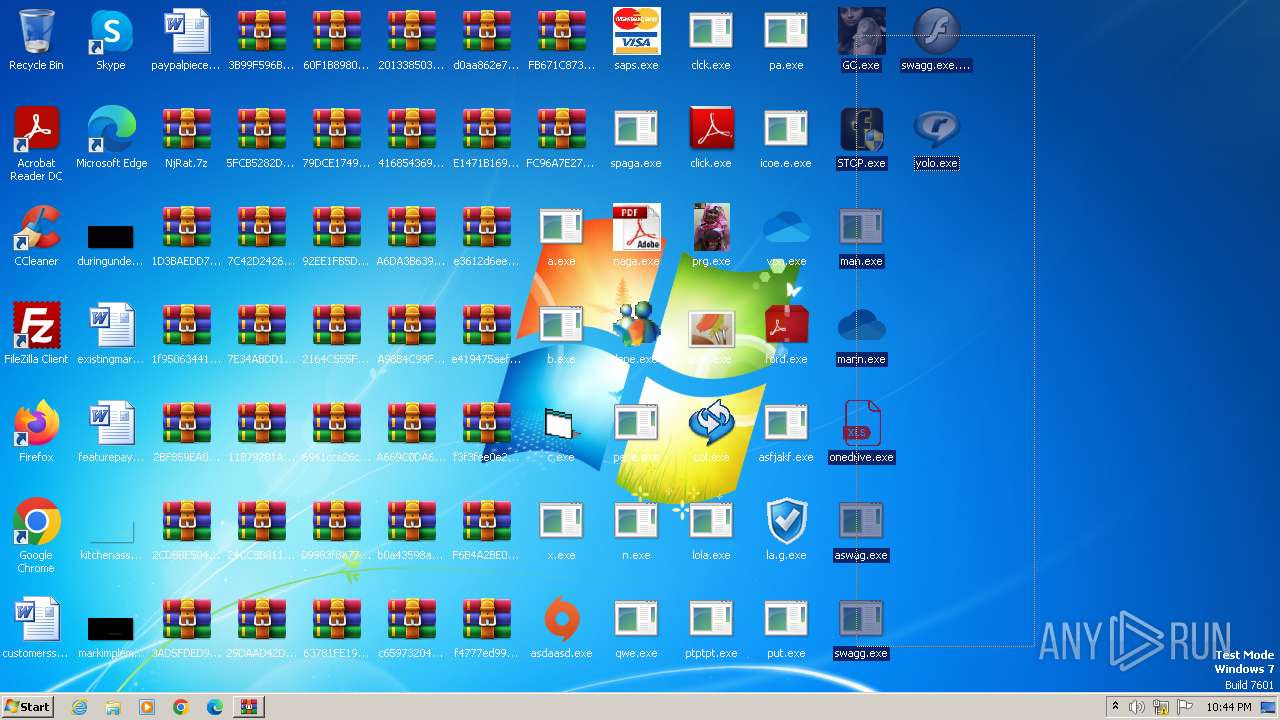Select the la.g.exe shield icon
The width and height of the screenshot is (1280, 720).
click(786, 530)
